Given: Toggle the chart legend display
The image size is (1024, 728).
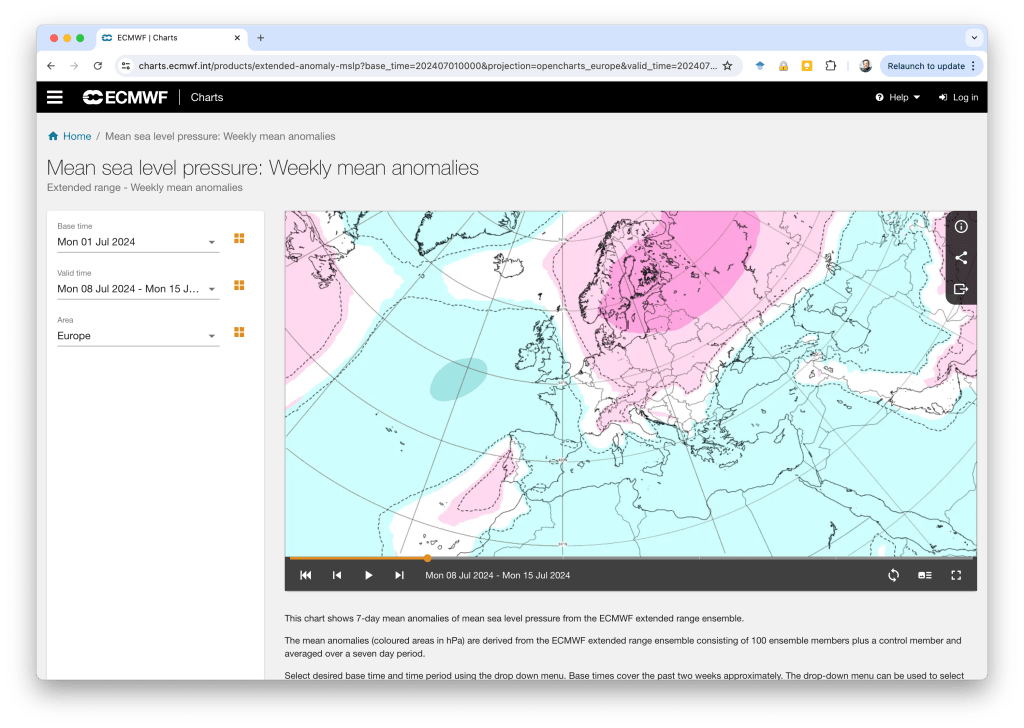Looking at the screenshot, I should (x=925, y=575).
